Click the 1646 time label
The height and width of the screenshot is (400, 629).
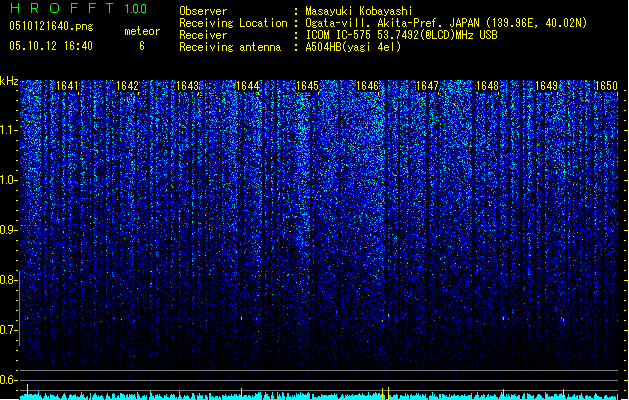pyautogui.click(x=367, y=86)
